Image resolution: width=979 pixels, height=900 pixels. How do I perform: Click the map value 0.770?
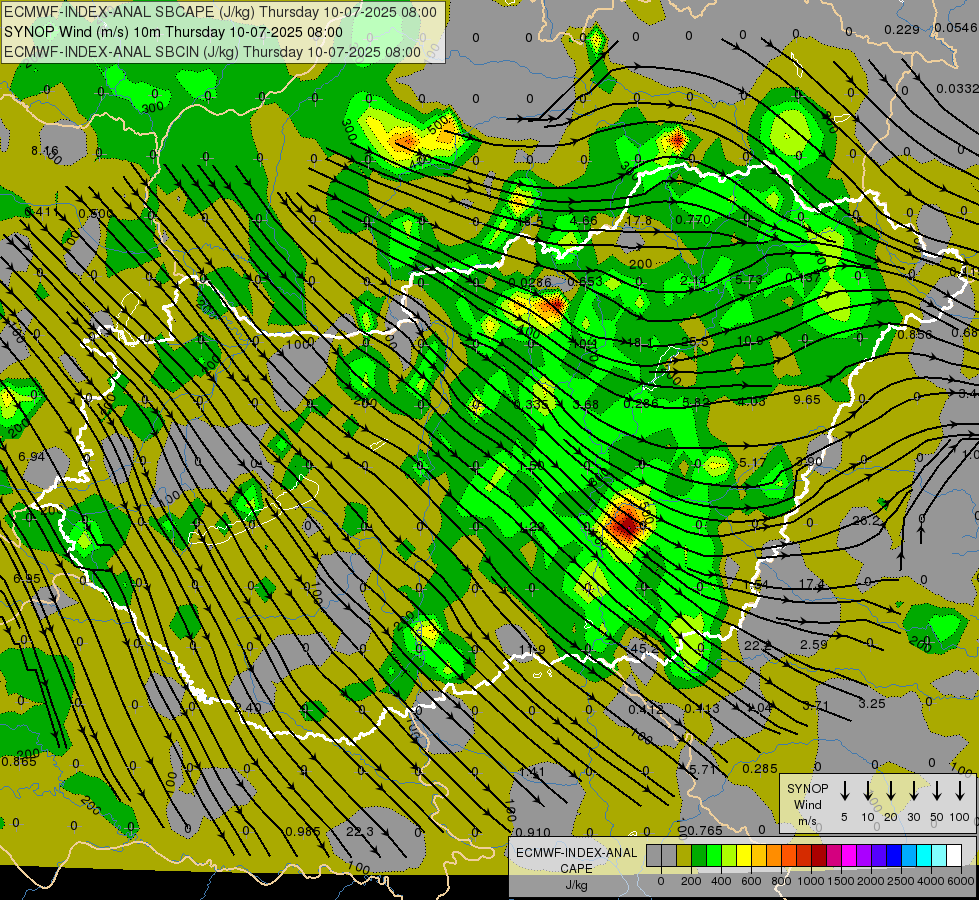pyautogui.click(x=693, y=219)
